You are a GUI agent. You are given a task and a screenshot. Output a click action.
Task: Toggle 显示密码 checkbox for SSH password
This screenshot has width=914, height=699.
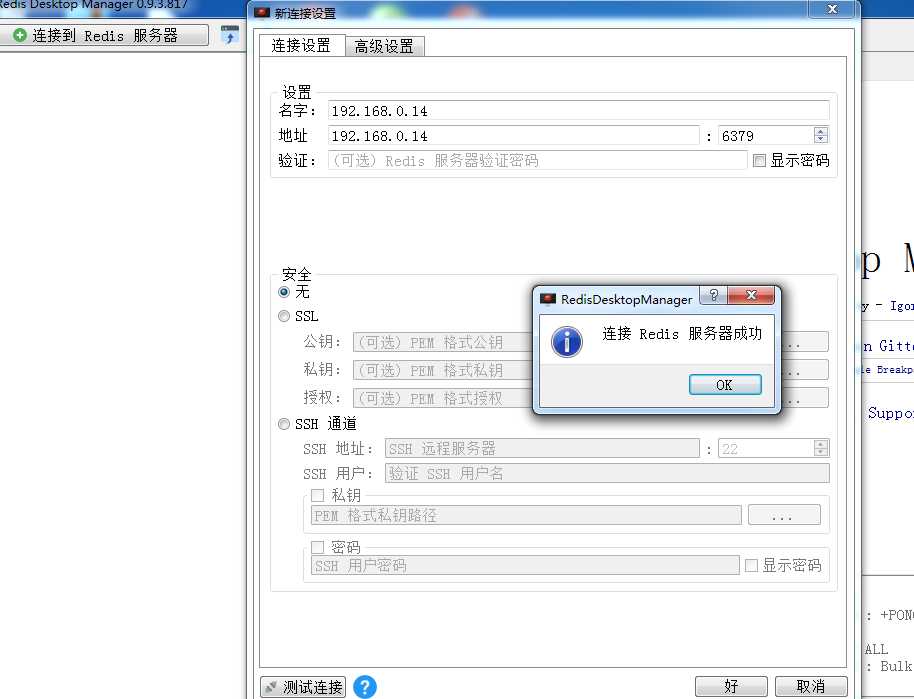[x=751, y=565]
